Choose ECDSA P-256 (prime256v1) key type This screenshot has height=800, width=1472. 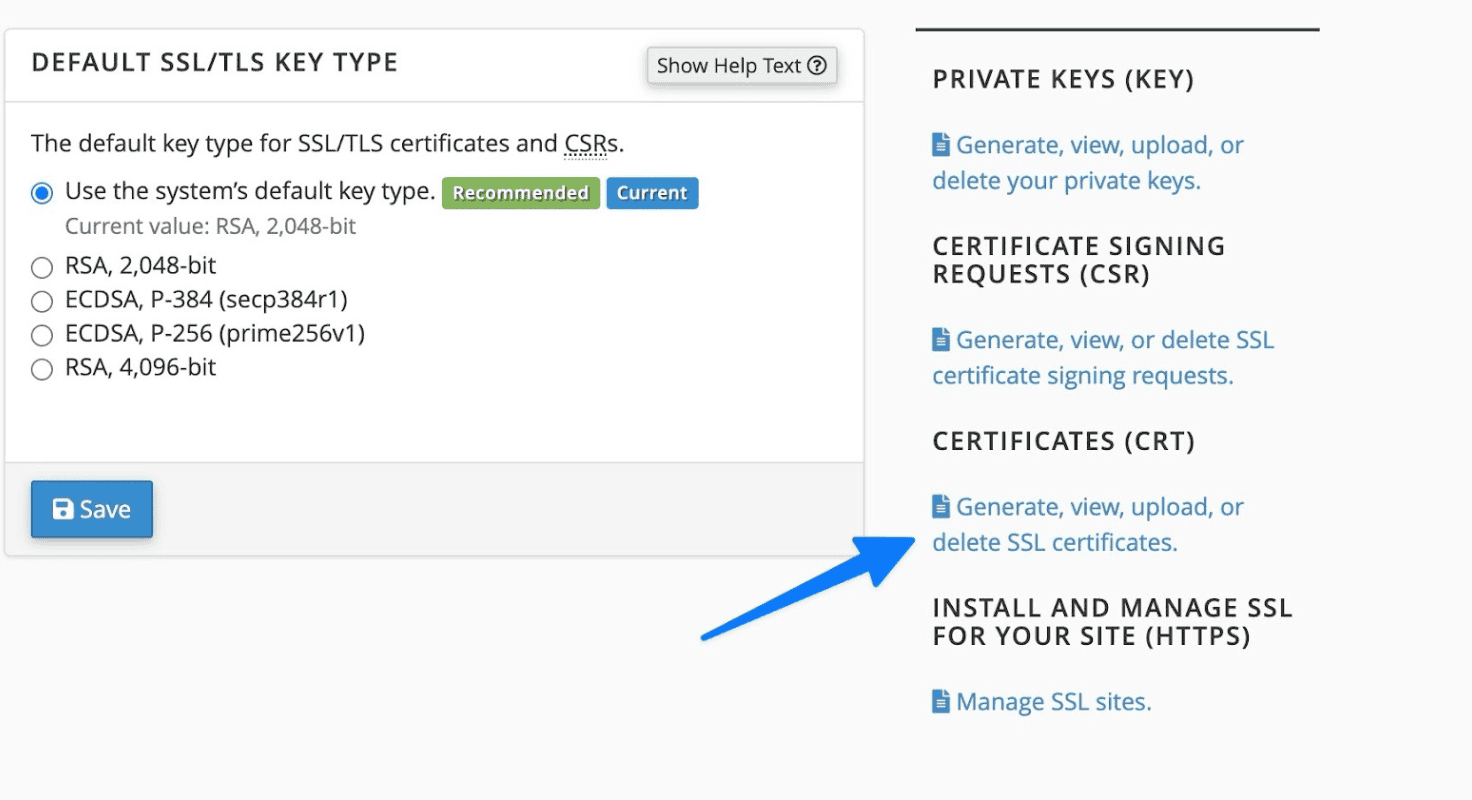(41, 334)
